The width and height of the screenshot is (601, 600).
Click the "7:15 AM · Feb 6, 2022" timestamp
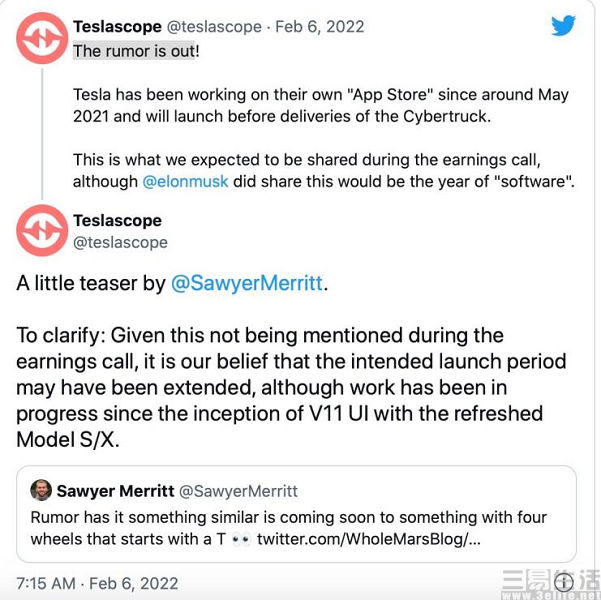98,583
